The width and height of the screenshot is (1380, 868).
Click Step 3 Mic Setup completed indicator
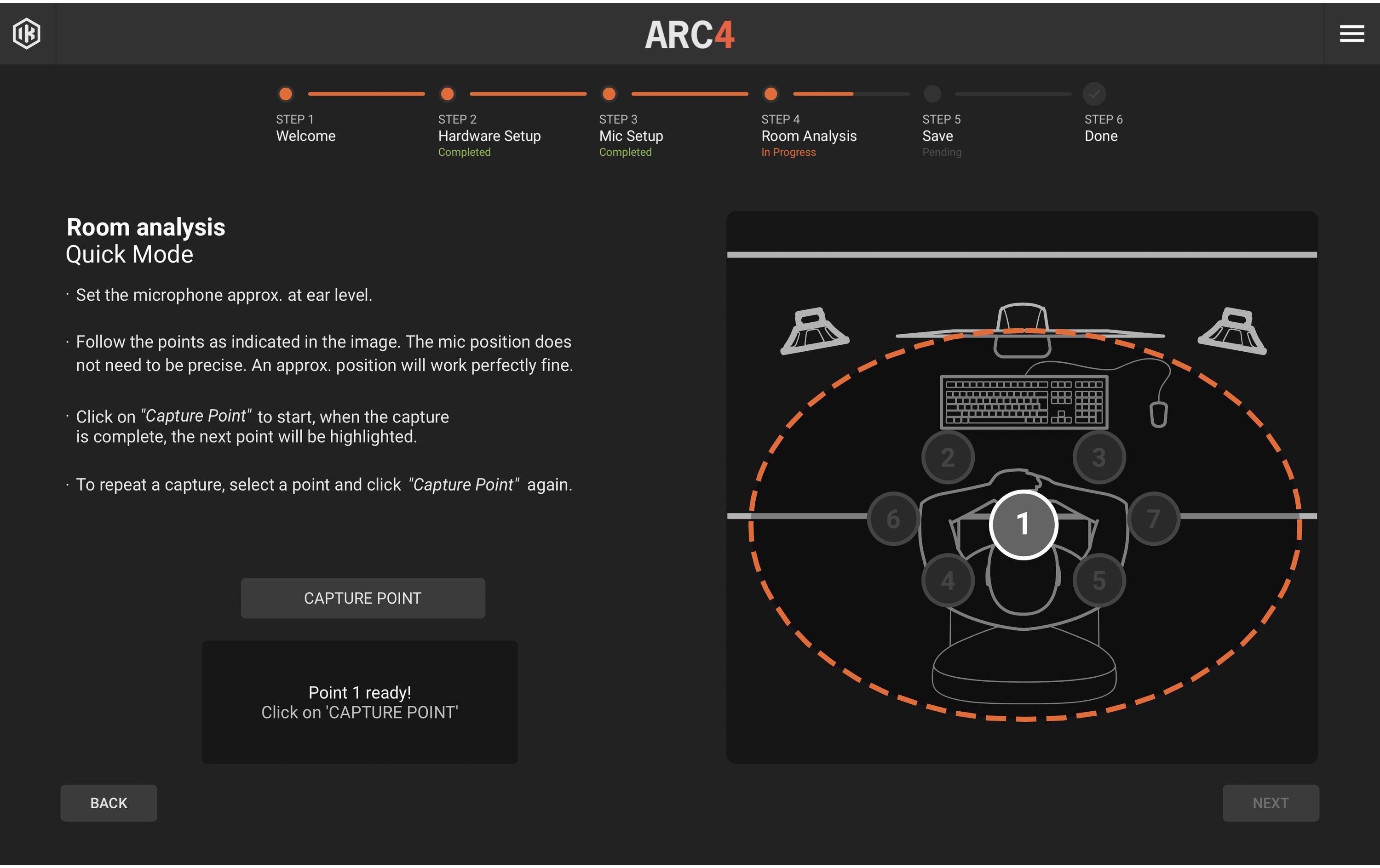click(608, 93)
